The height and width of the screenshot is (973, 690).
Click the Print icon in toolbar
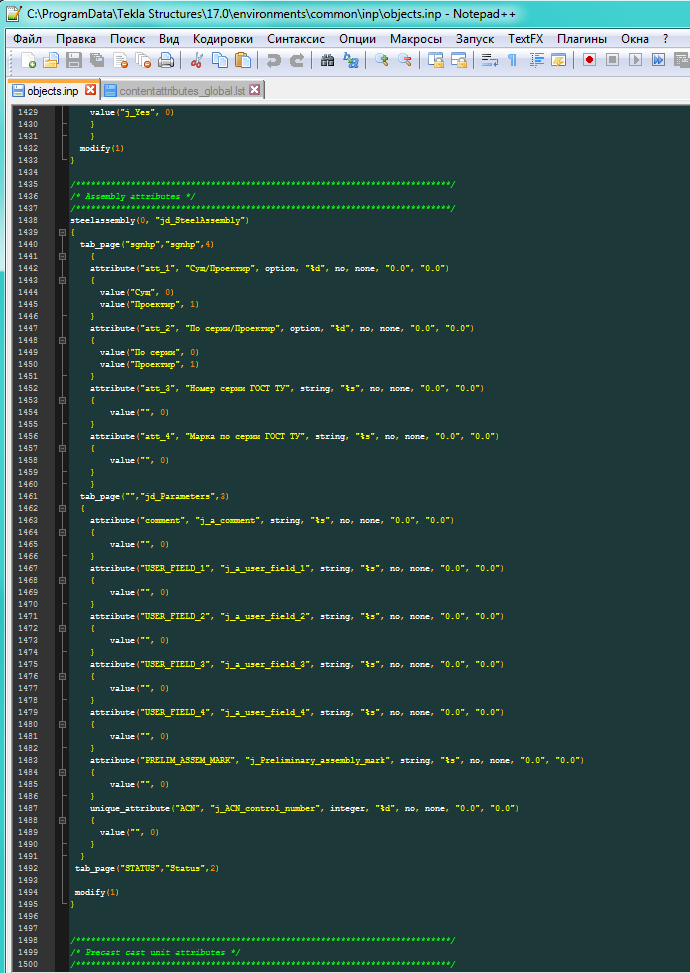[x=166, y=61]
